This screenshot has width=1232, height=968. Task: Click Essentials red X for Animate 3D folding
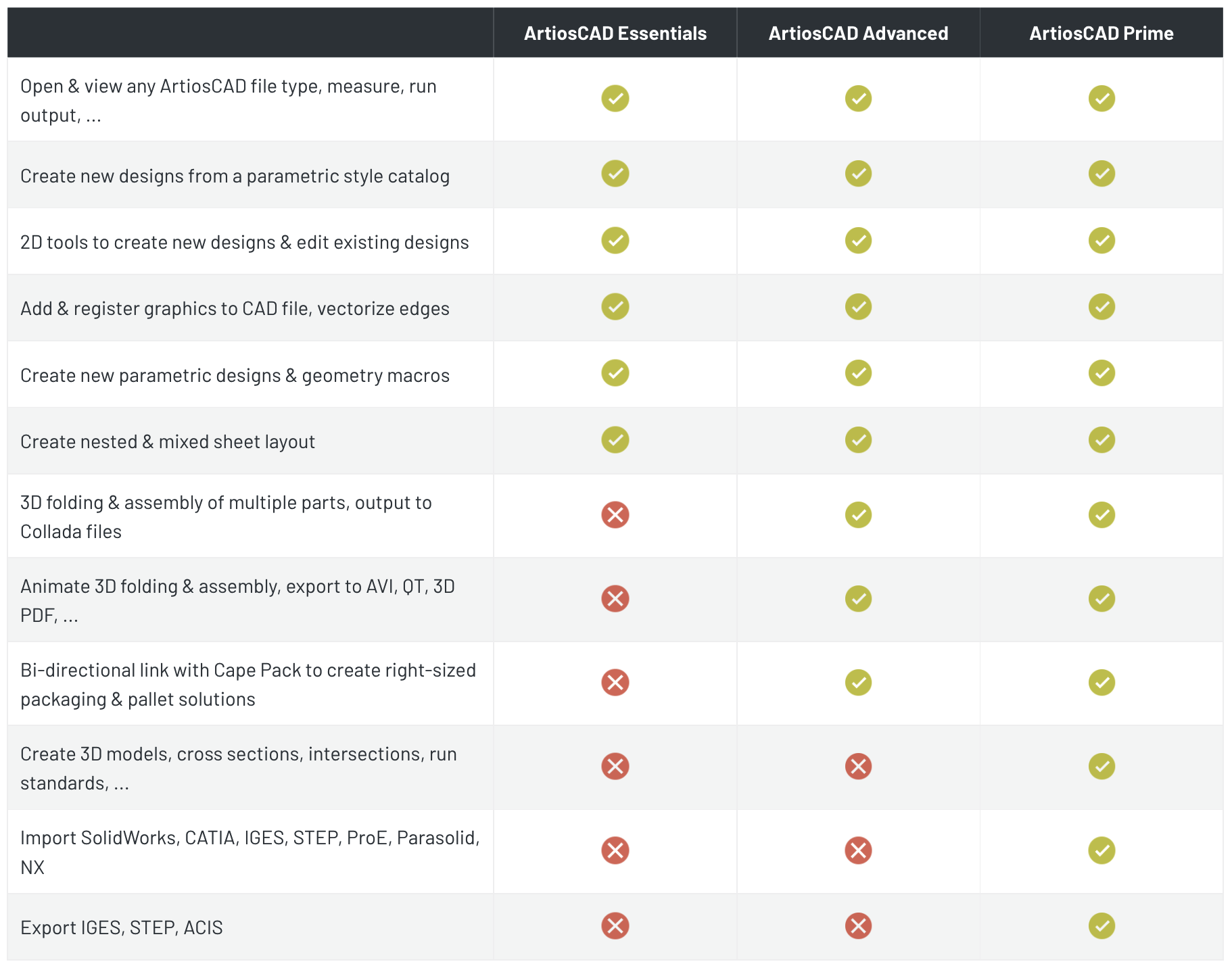click(615, 599)
